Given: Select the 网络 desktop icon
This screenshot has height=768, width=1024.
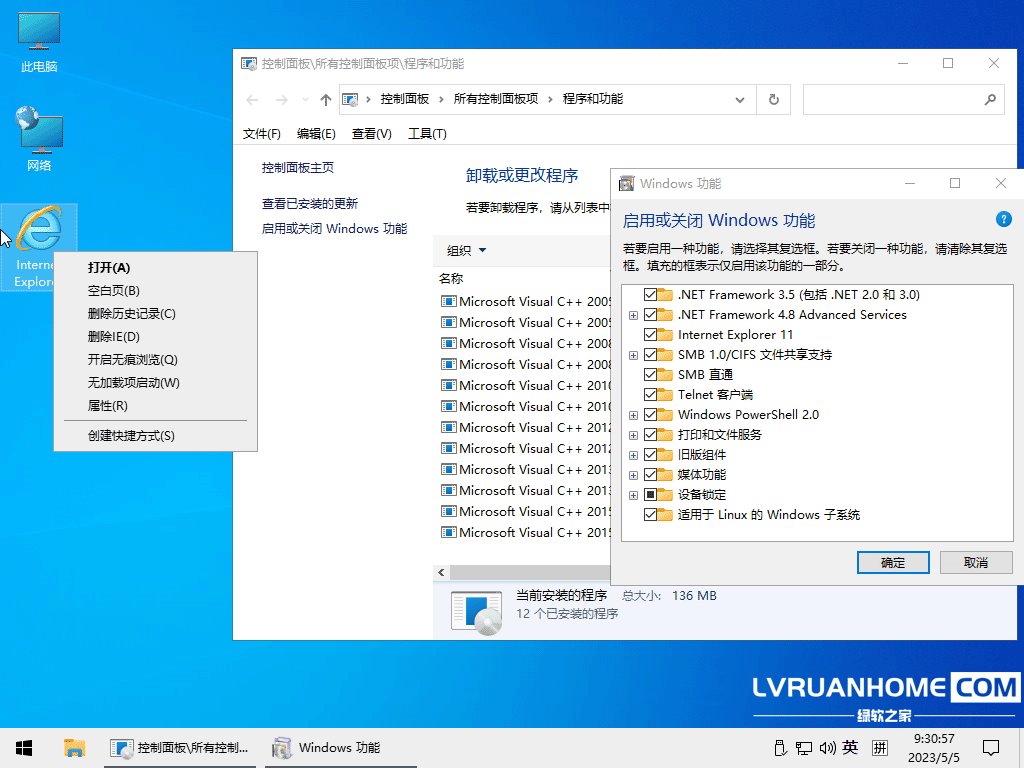Looking at the screenshot, I should pyautogui.click(x=39, y=139).
